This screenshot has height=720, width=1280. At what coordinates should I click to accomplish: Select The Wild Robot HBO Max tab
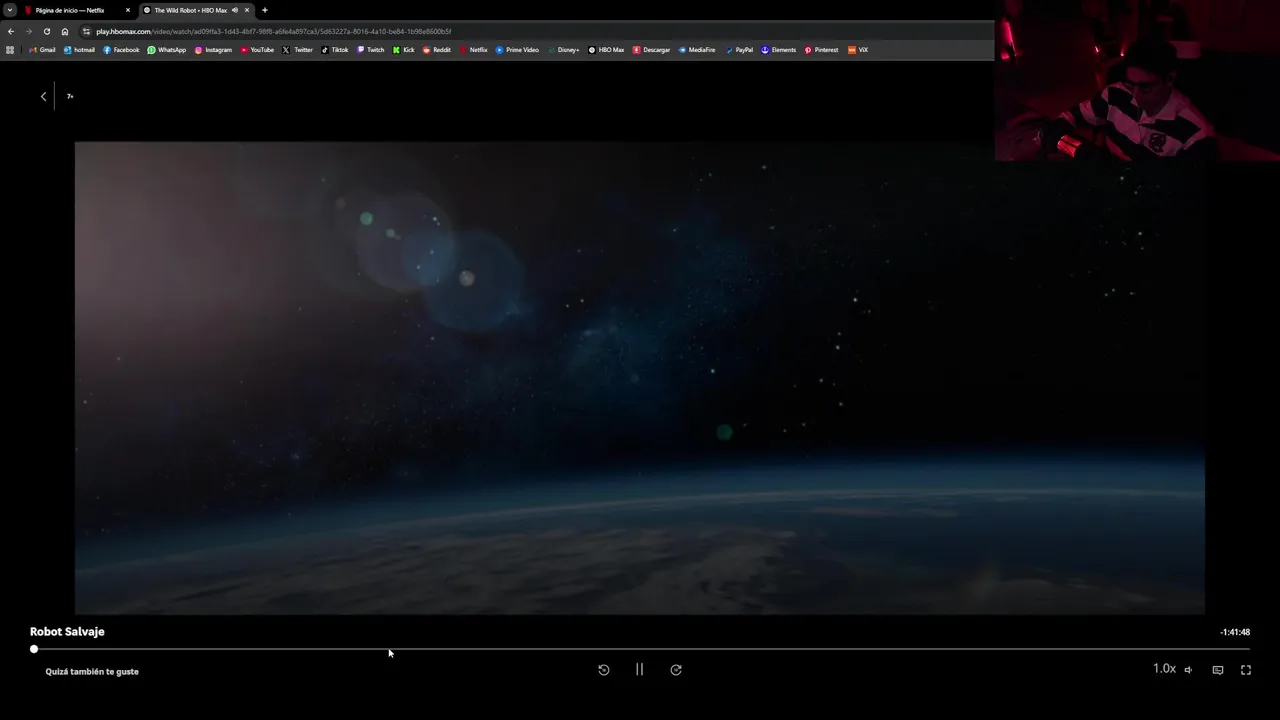(195, 10)
